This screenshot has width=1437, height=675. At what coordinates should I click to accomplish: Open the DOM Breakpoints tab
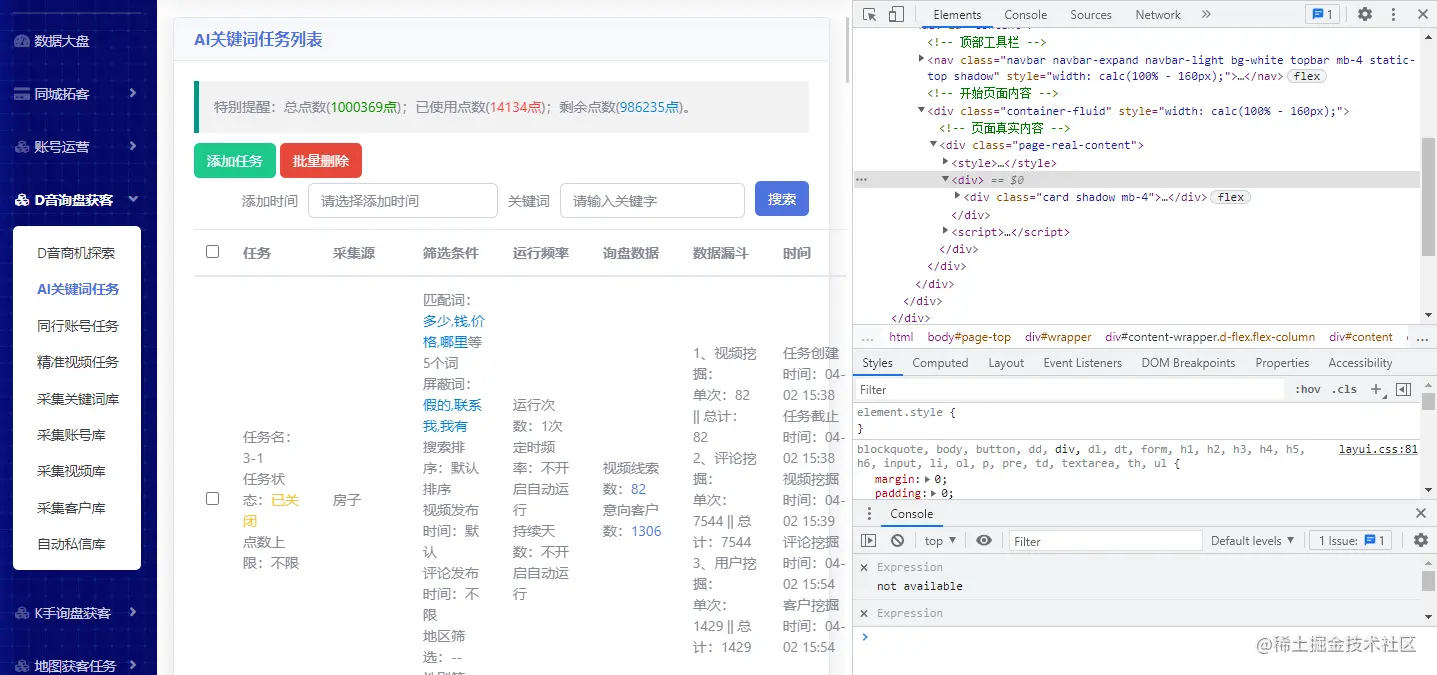coord(1188,363)
